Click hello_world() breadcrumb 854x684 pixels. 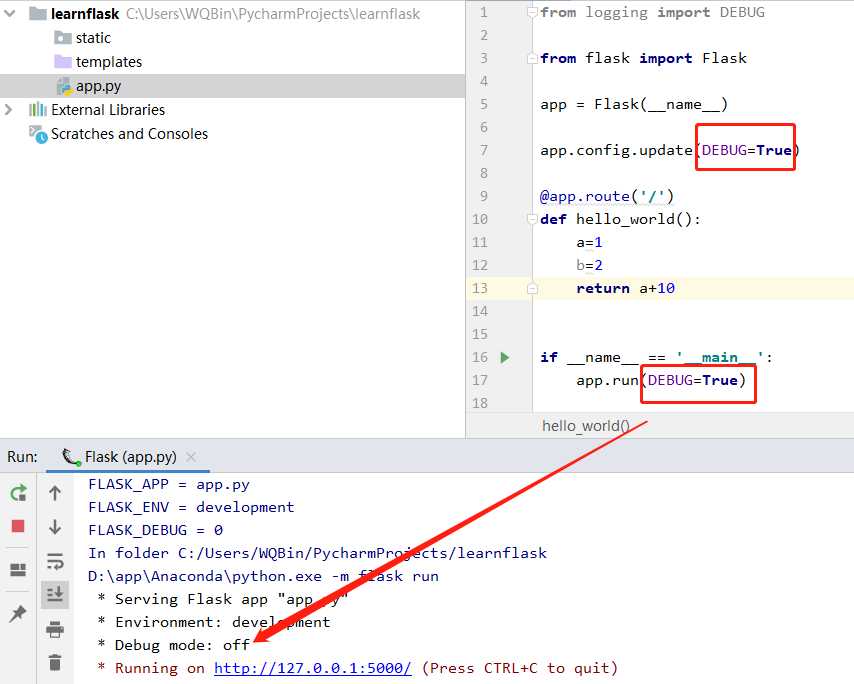586,426
